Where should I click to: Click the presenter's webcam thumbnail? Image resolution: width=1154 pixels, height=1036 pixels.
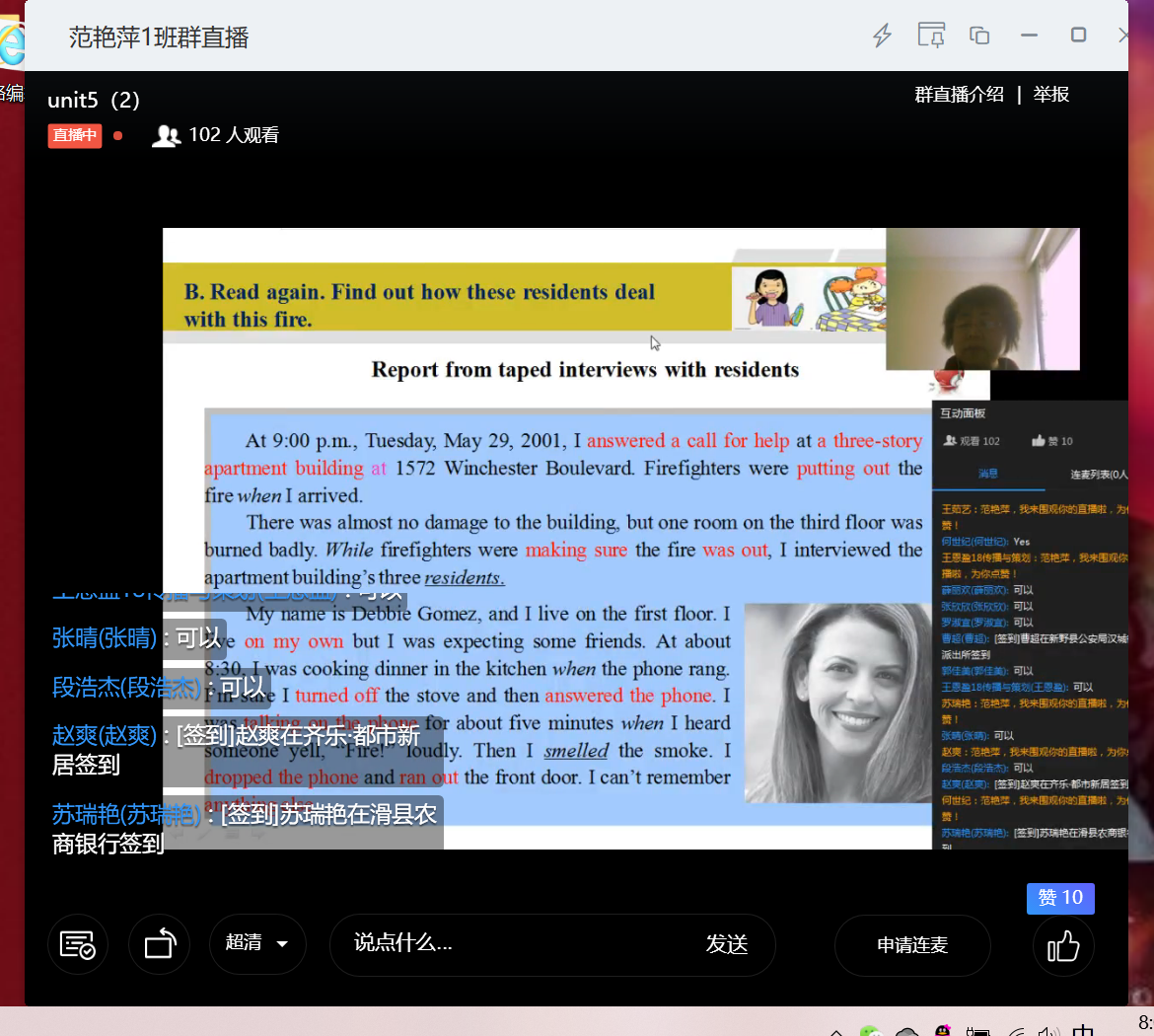pyautogui.click(x=981, y=299)
